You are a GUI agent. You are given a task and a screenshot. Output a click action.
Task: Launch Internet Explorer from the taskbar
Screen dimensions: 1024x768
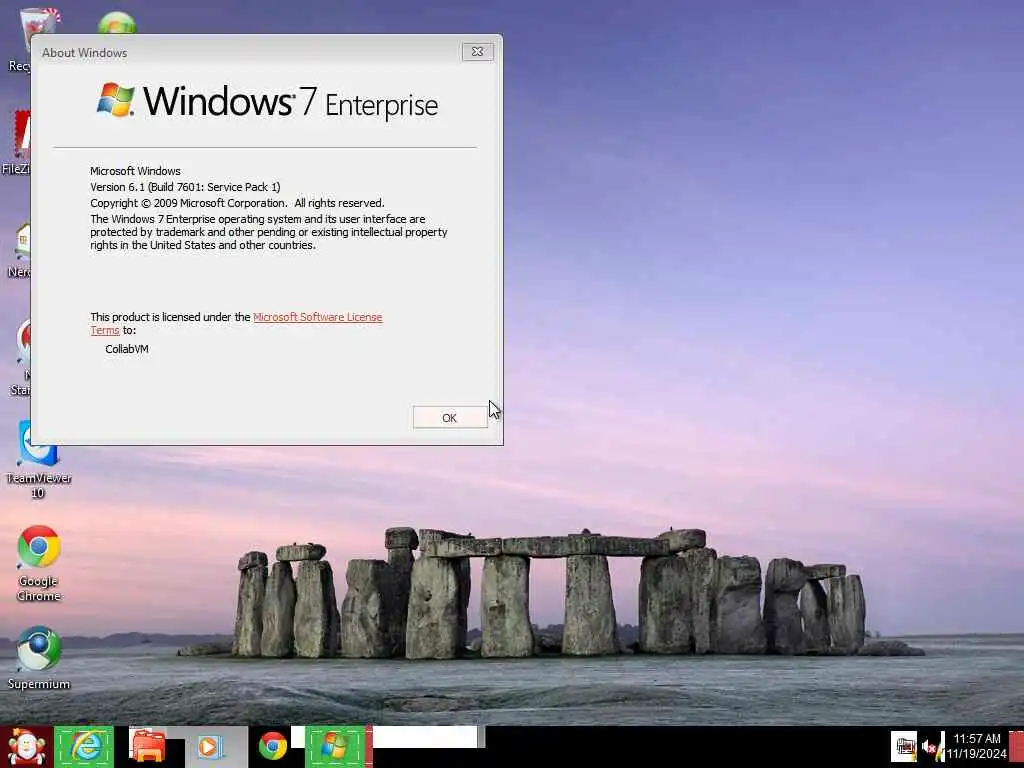click(x=84, y=747)
